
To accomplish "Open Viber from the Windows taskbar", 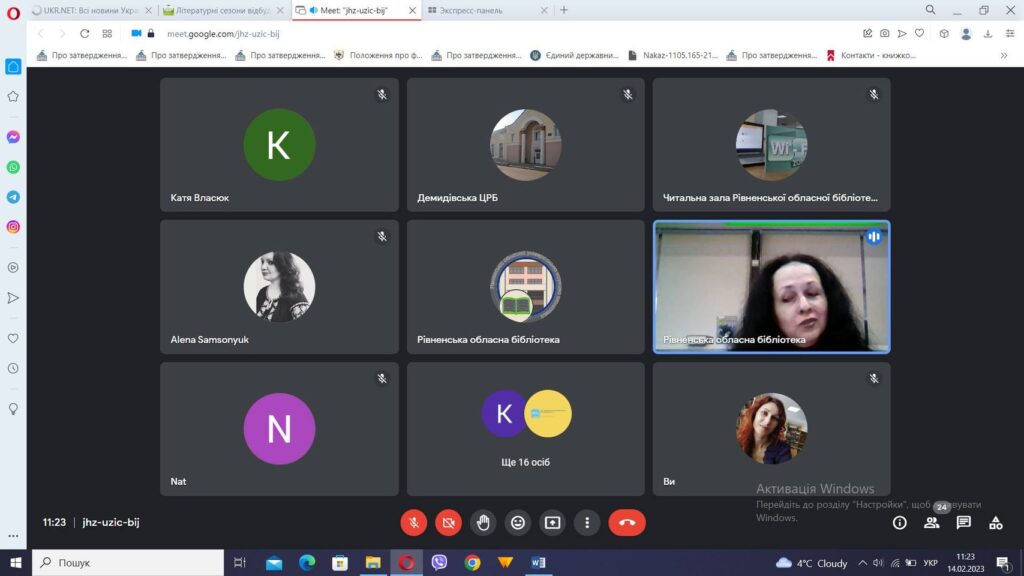I will pyautogui.click(x=439, y=563).
